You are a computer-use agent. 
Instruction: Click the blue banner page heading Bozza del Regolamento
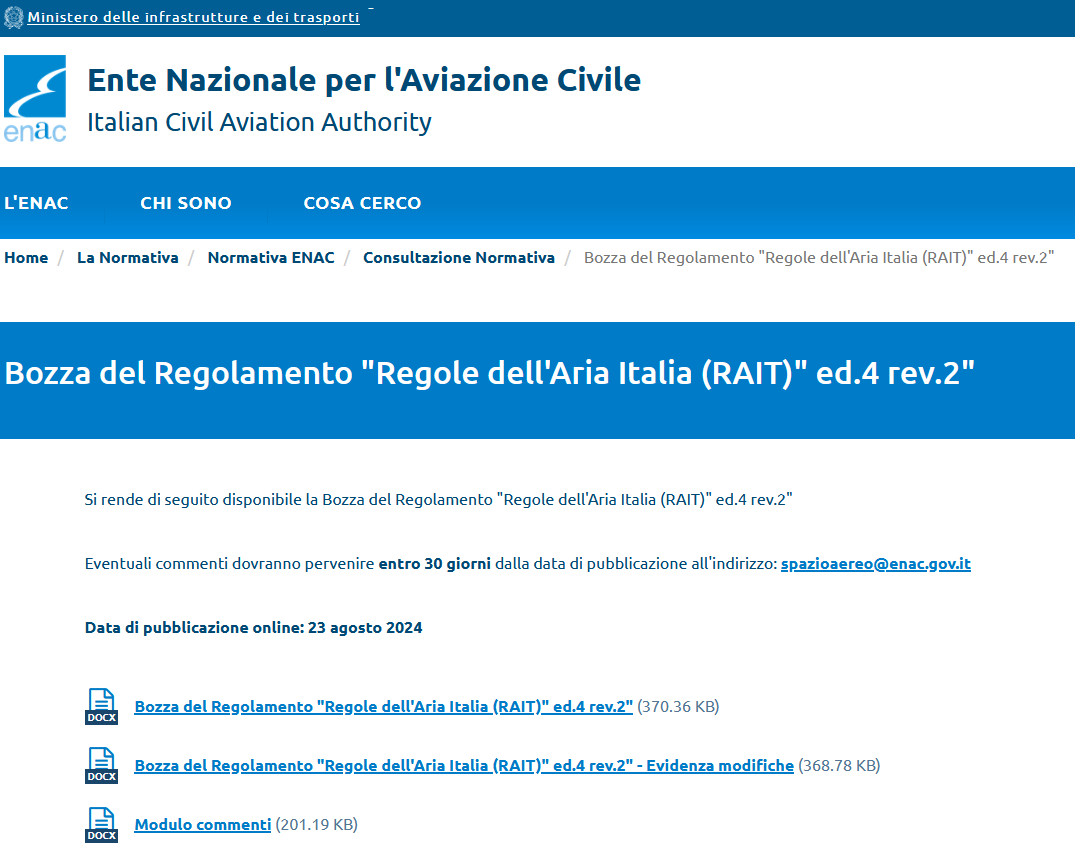490,374
